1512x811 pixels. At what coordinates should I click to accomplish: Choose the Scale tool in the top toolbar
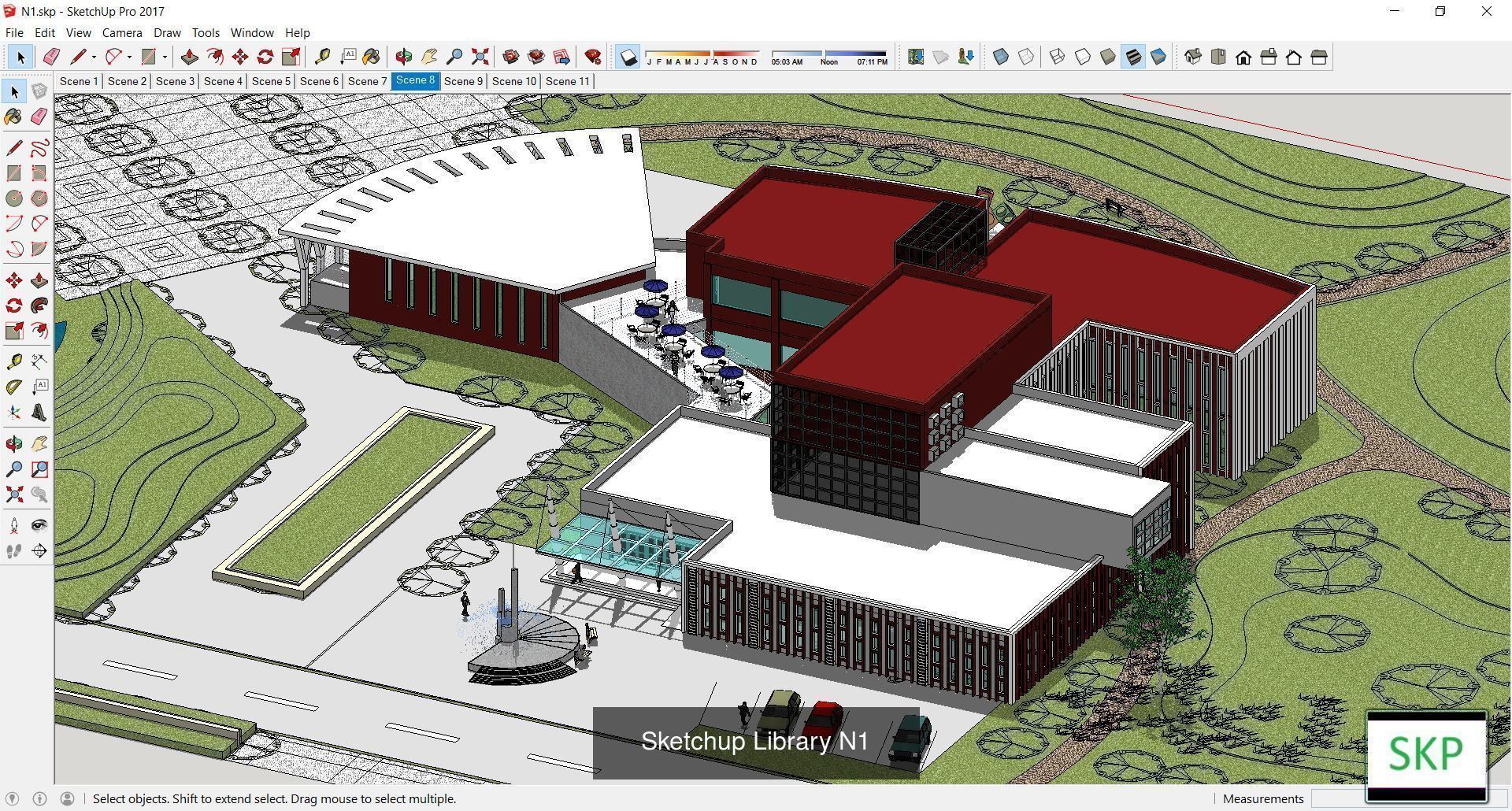[x=291, y=57]
